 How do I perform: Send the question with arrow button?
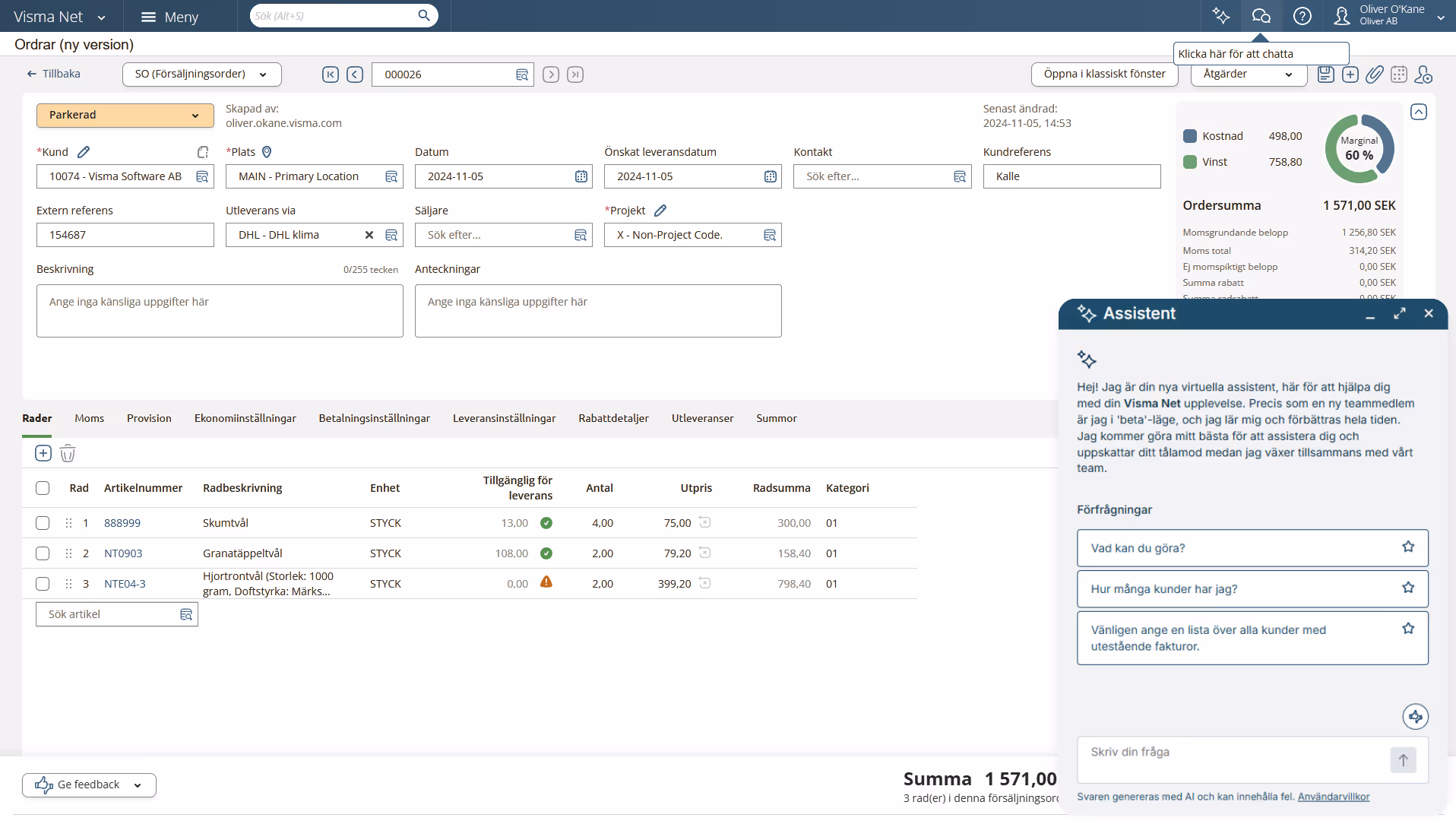point(1404,759)
